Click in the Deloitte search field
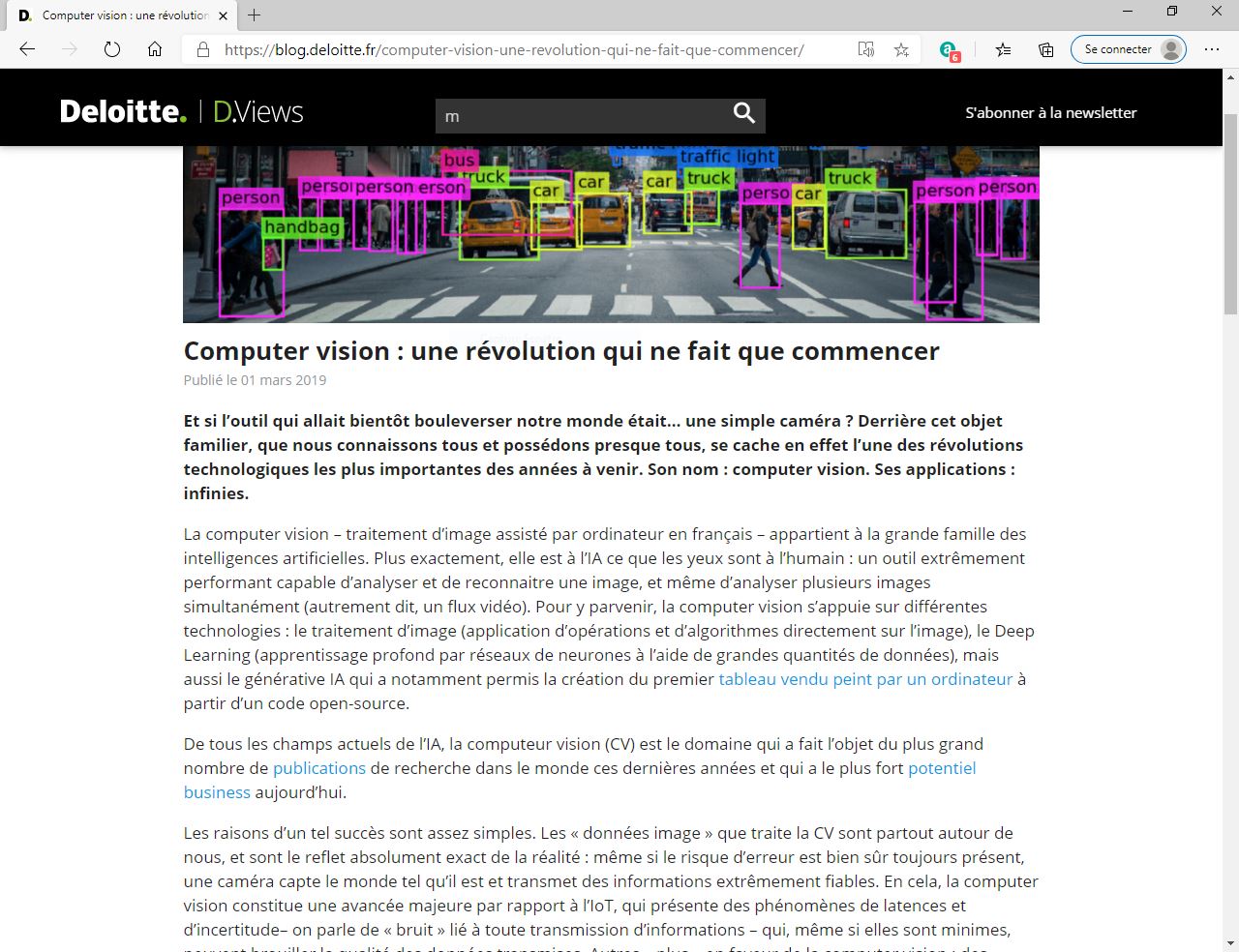Screen dimensions: 1239x952 point(581,116)
